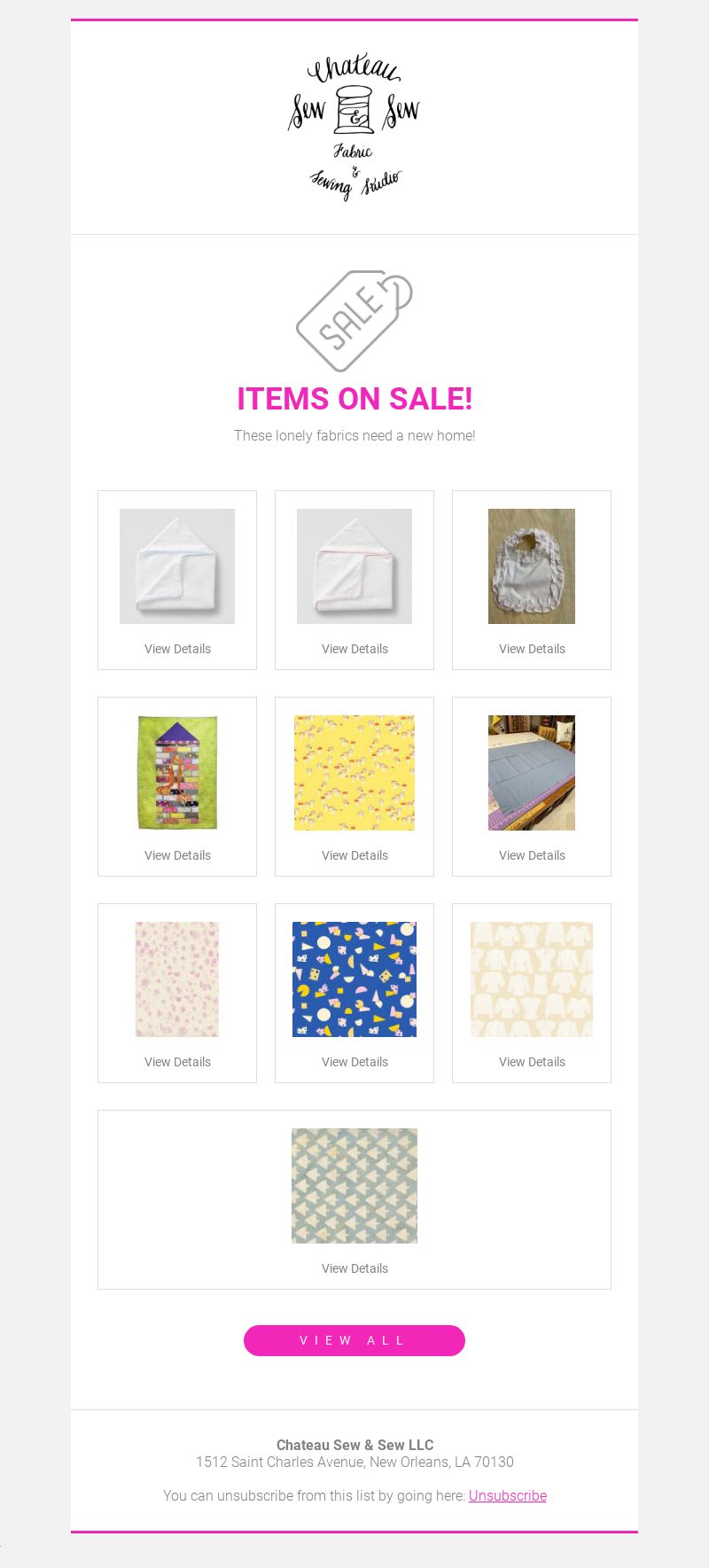This screenshot has width=709, height=1568.
Task: Click View Details under the ruffled bib
Action: tap(532, 649)
